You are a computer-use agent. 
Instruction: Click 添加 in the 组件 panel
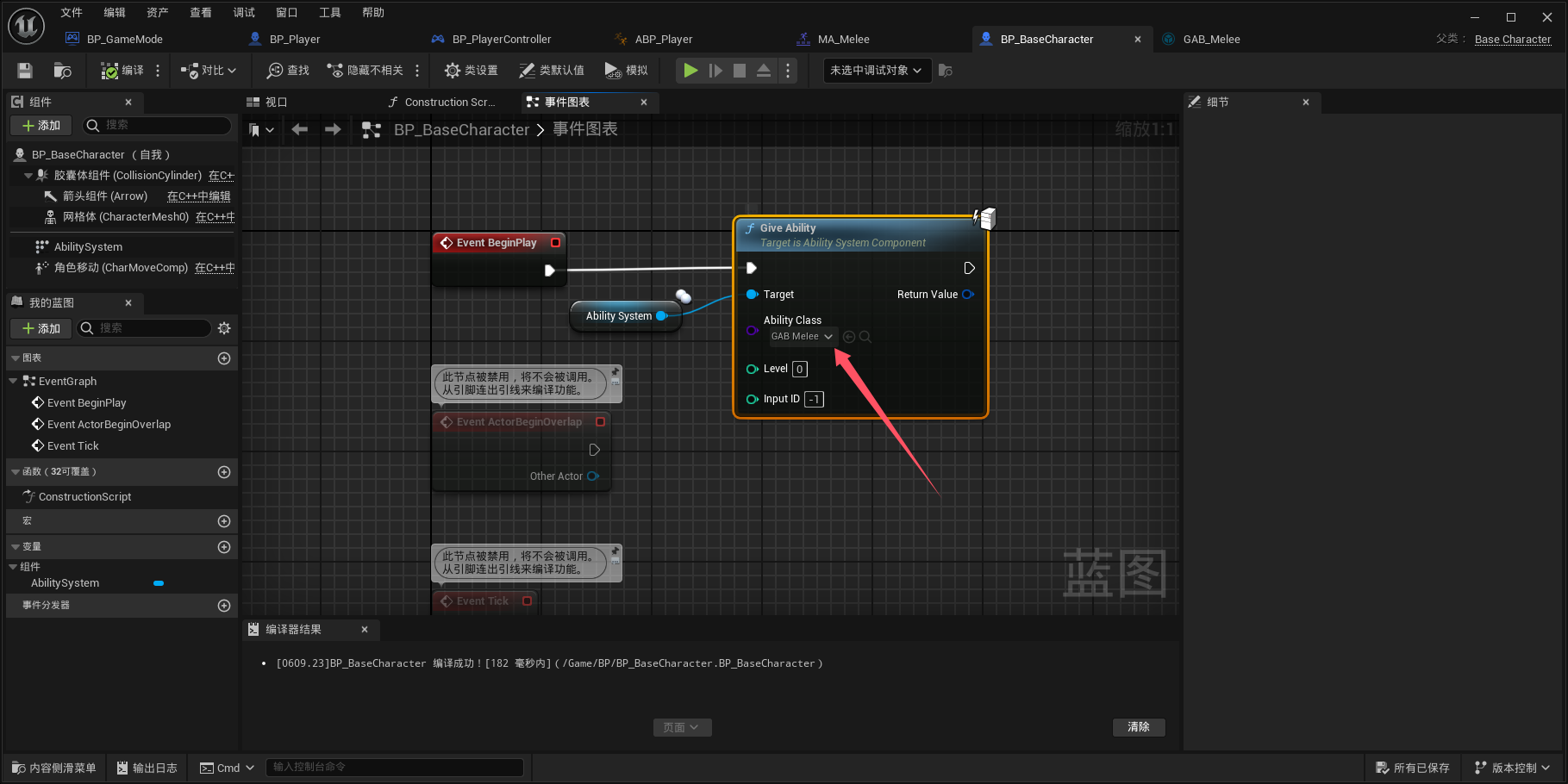pyautogui.click(x=41, y=126)
